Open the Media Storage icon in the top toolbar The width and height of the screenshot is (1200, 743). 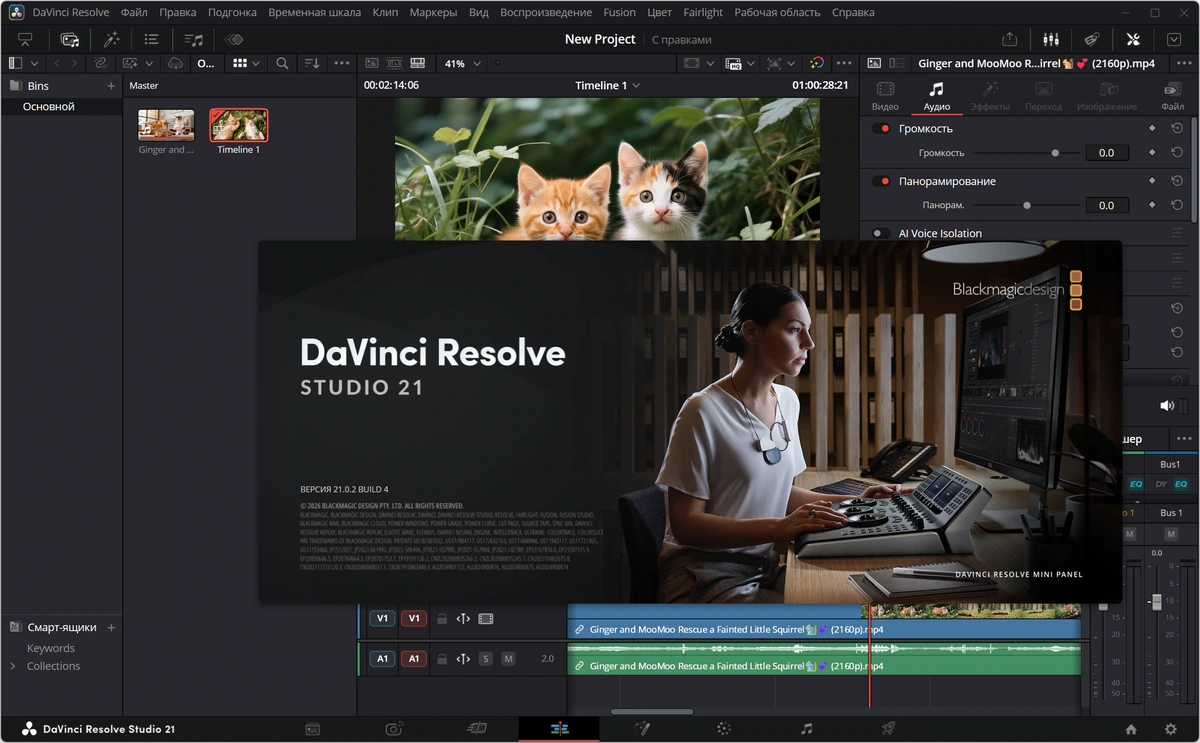pos(25,39)
